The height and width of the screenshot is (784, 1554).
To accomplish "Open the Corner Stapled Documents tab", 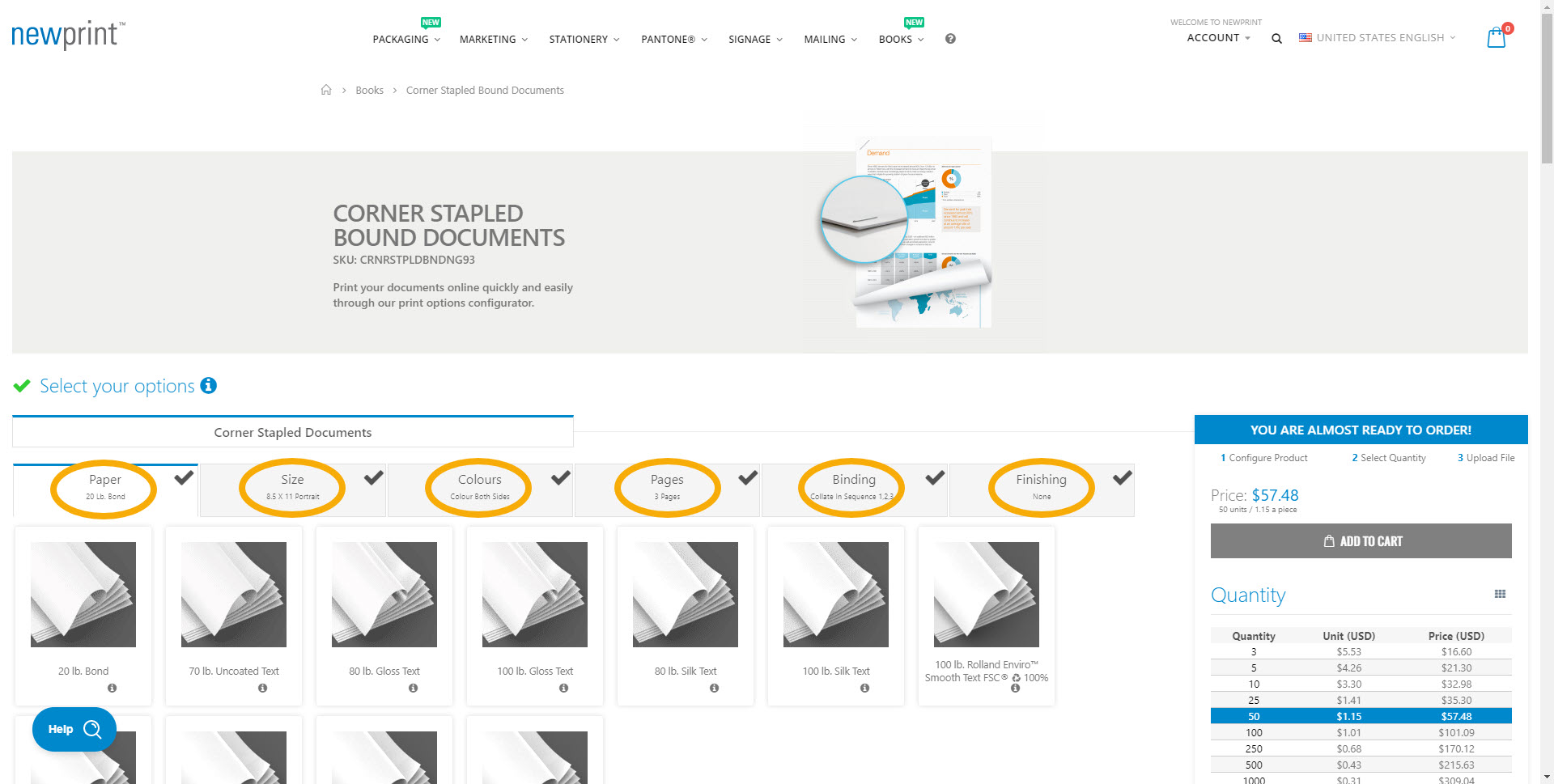I will point(293,432).
